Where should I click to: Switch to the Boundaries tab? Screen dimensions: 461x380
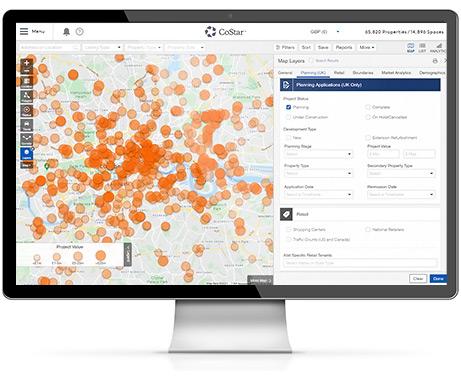pos(363,73)
